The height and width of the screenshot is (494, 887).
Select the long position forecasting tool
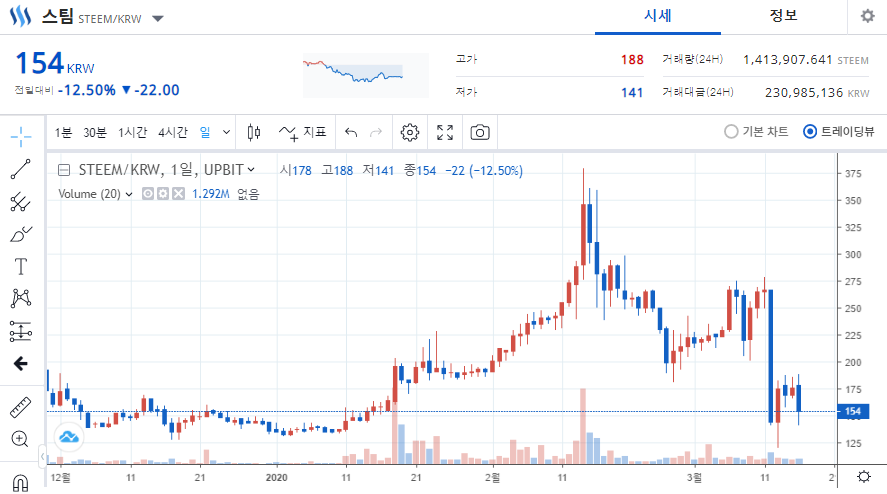click(21, 331)
